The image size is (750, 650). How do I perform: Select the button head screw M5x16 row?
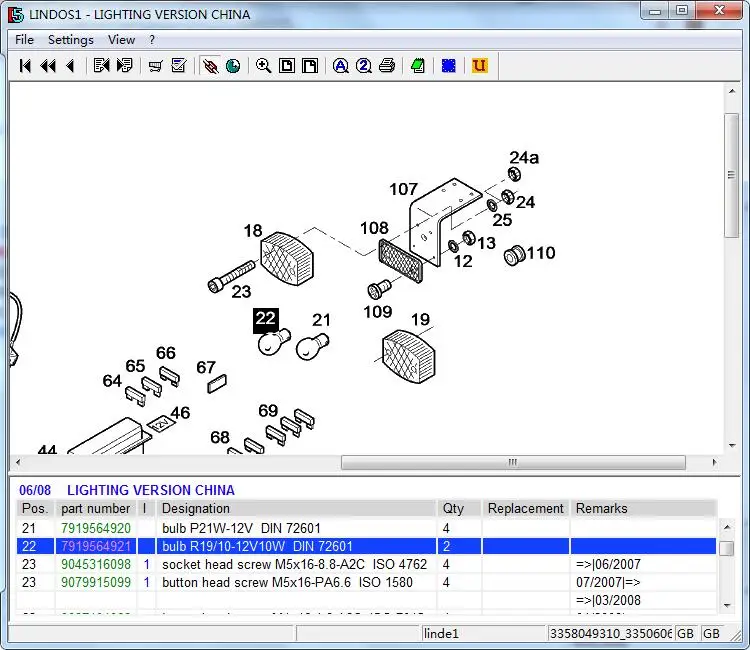[286, 582]
